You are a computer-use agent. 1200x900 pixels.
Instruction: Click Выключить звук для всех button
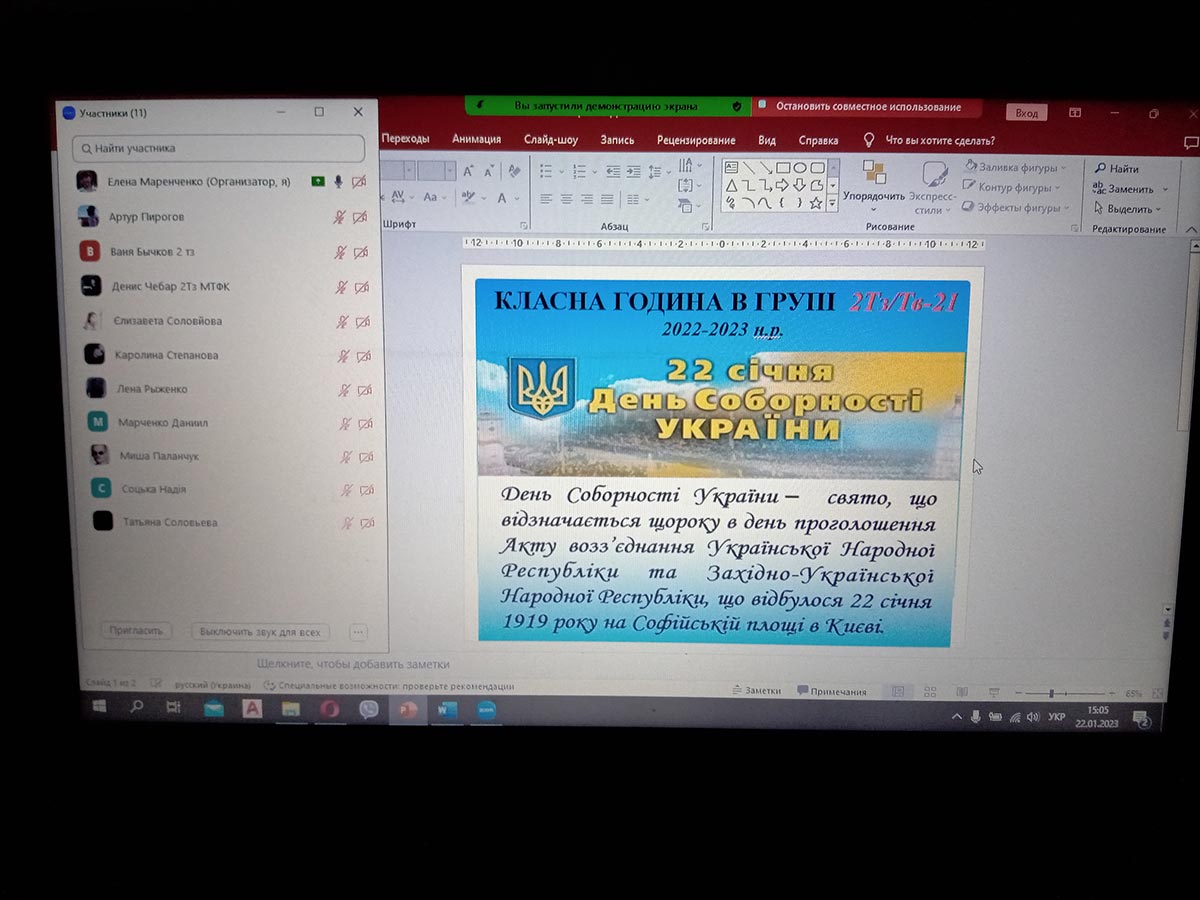[x=260, y=632]
